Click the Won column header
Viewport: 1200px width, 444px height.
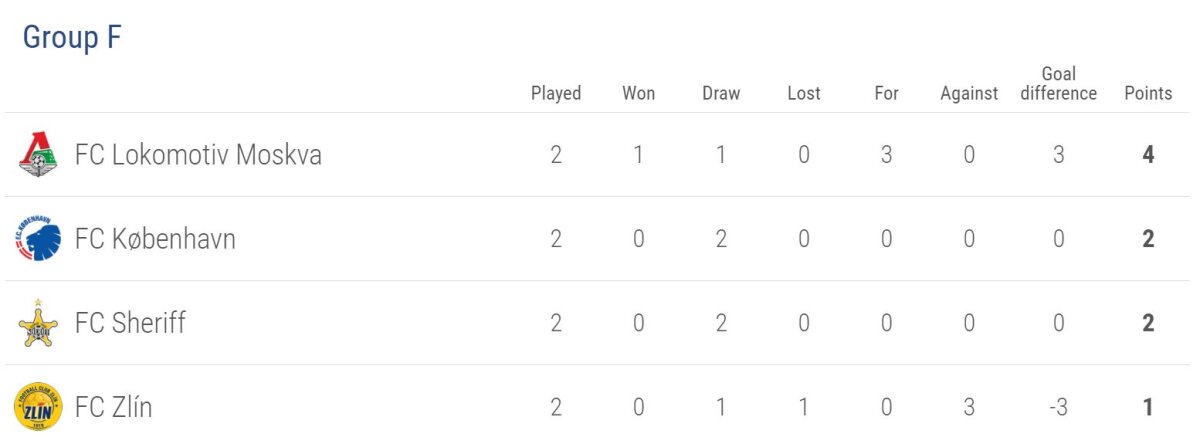(638, 93)
